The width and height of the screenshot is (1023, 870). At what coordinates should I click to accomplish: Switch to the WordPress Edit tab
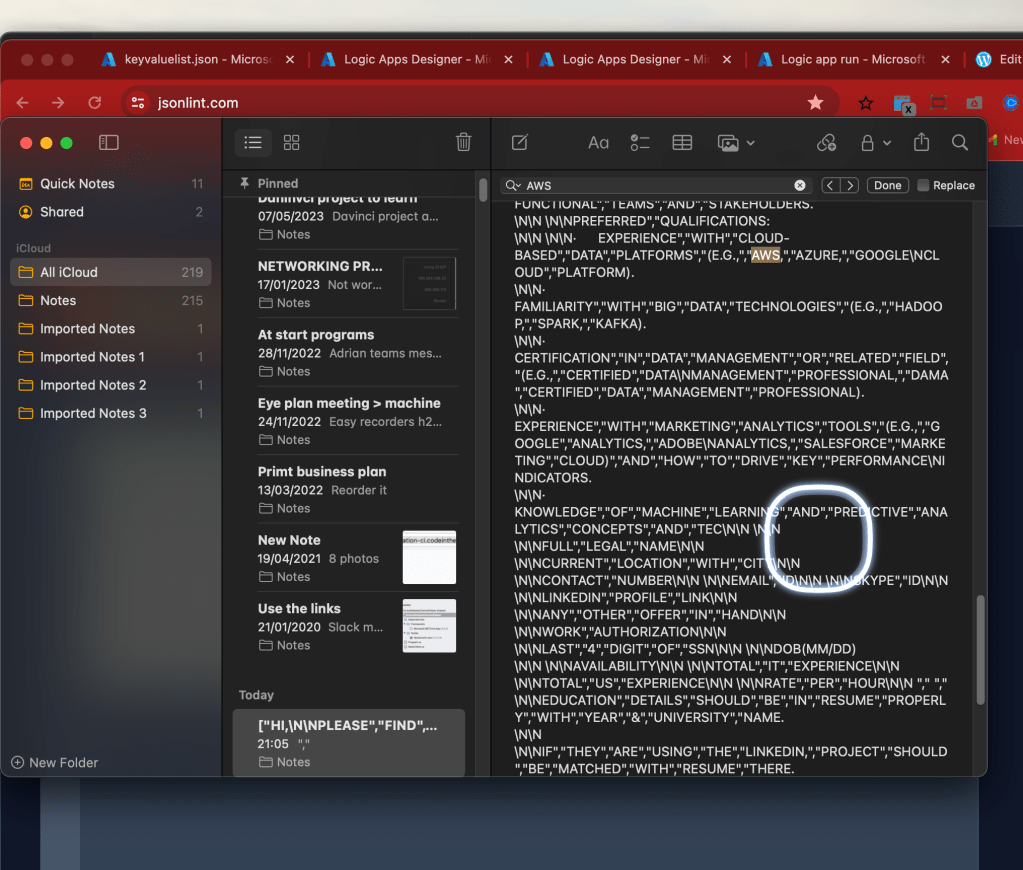pos(998,59)
